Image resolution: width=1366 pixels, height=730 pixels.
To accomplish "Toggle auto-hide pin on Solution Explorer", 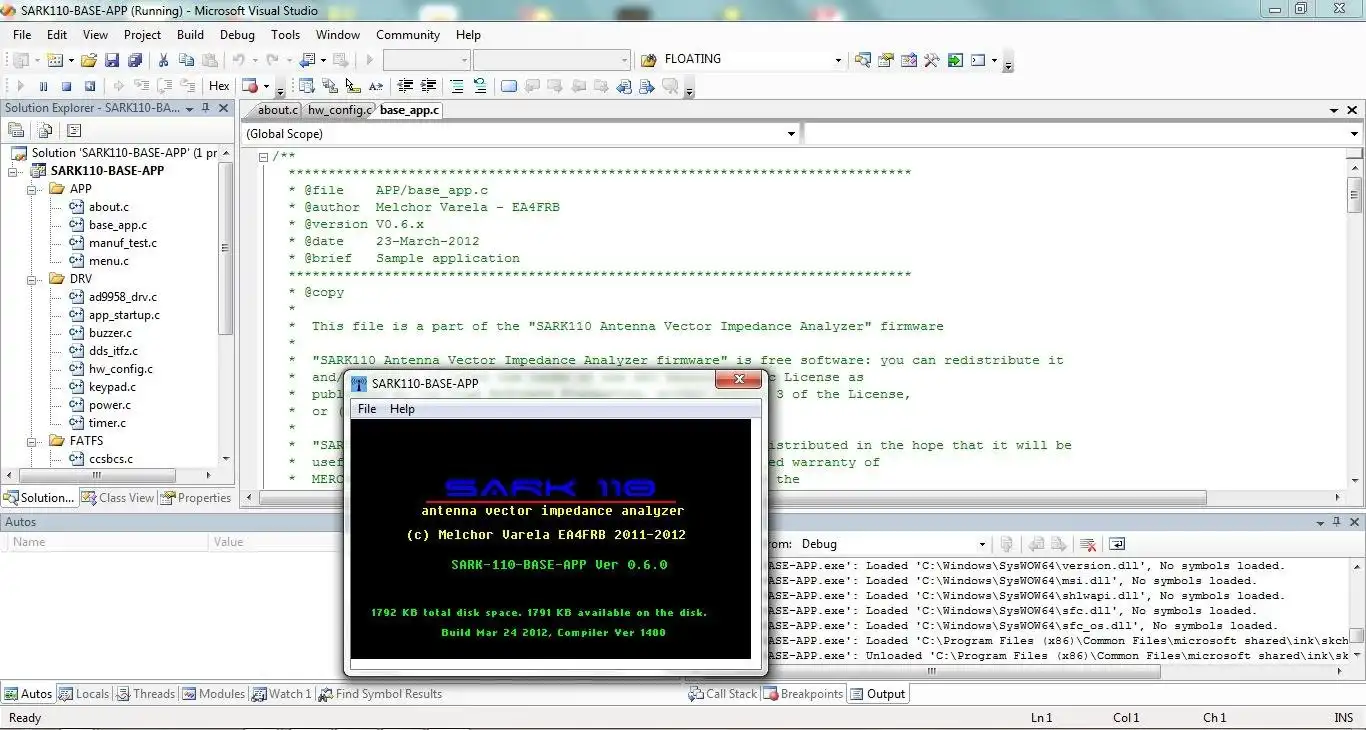I will (x=207, y=108).
